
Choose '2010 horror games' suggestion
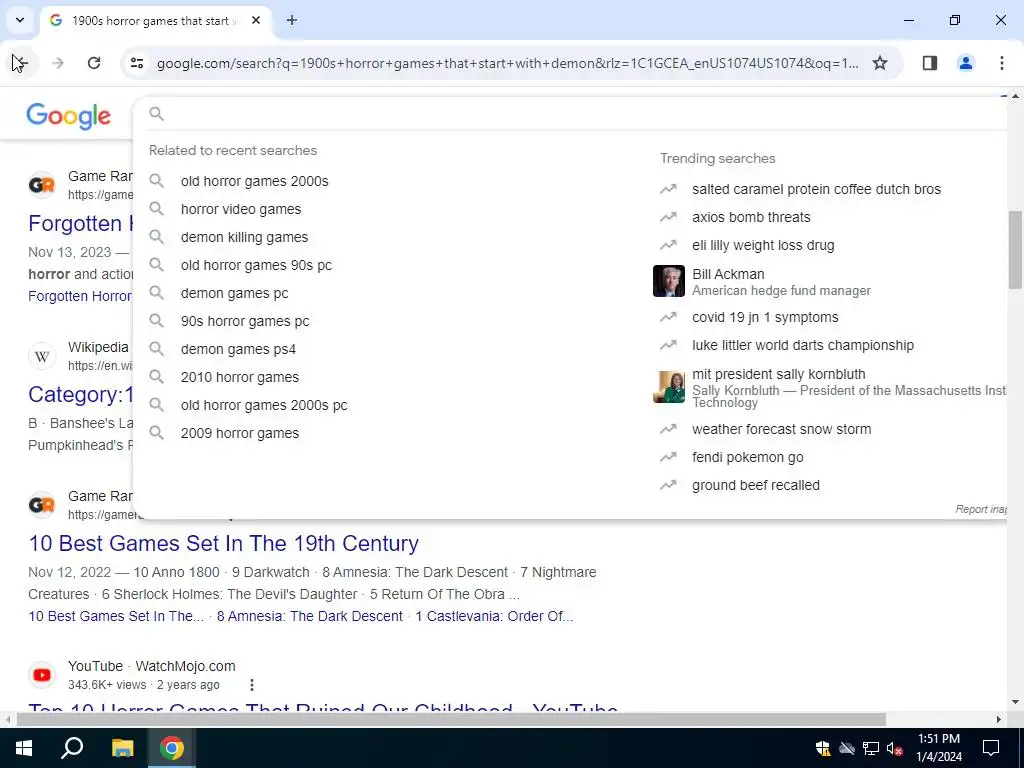click(x=240, y=377)
